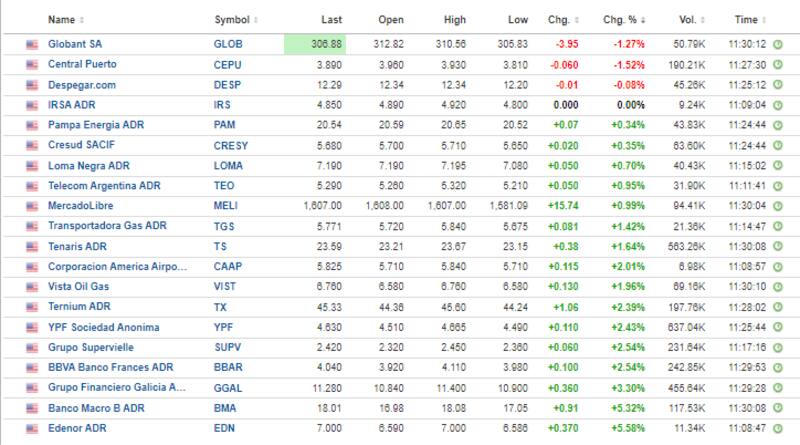Click the clock icon in the IRSA ADR row
Image resolution: width=800 pixels, height=445 pixels.
point(777,105)
